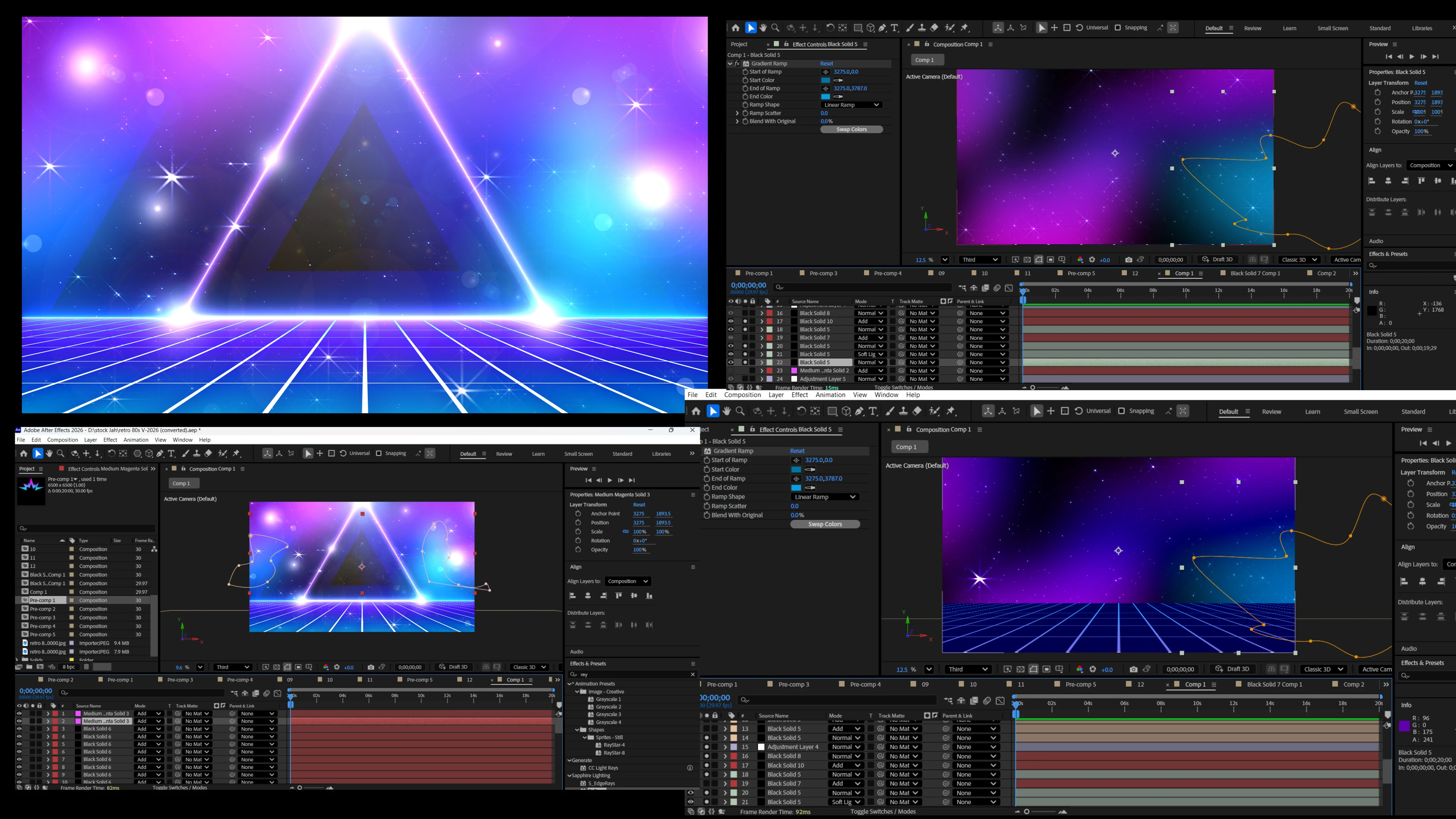Switch to the Pre-comp 2 timeline tab
The width and height of the screenshot is (1456, 819).
point(61,680)
